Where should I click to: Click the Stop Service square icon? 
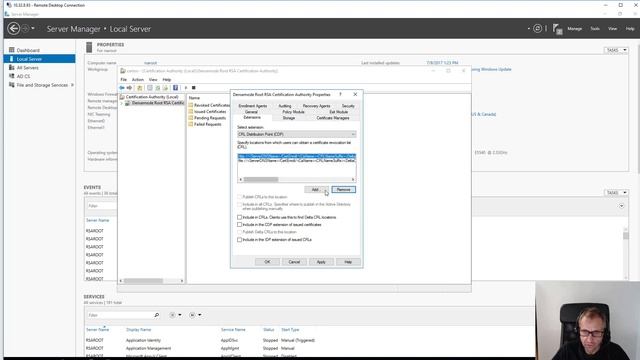(194, 88)
